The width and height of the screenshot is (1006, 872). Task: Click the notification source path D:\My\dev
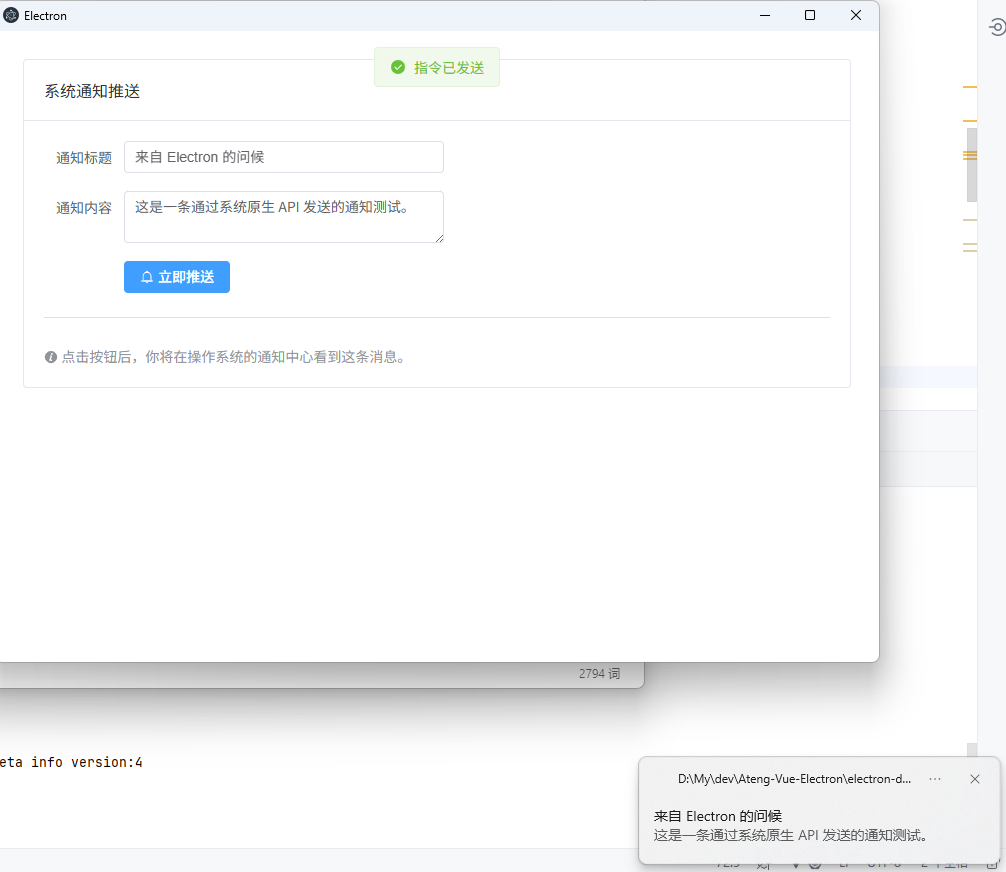(x=794, y=779)
